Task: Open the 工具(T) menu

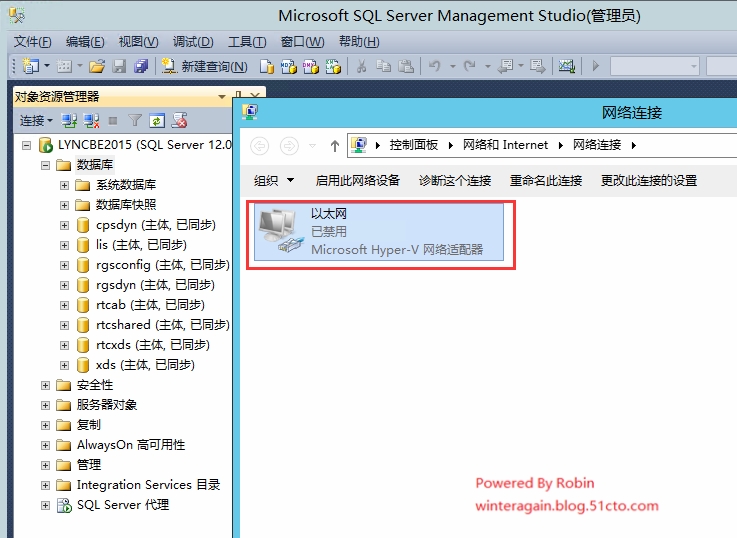Action: point(247,42)
